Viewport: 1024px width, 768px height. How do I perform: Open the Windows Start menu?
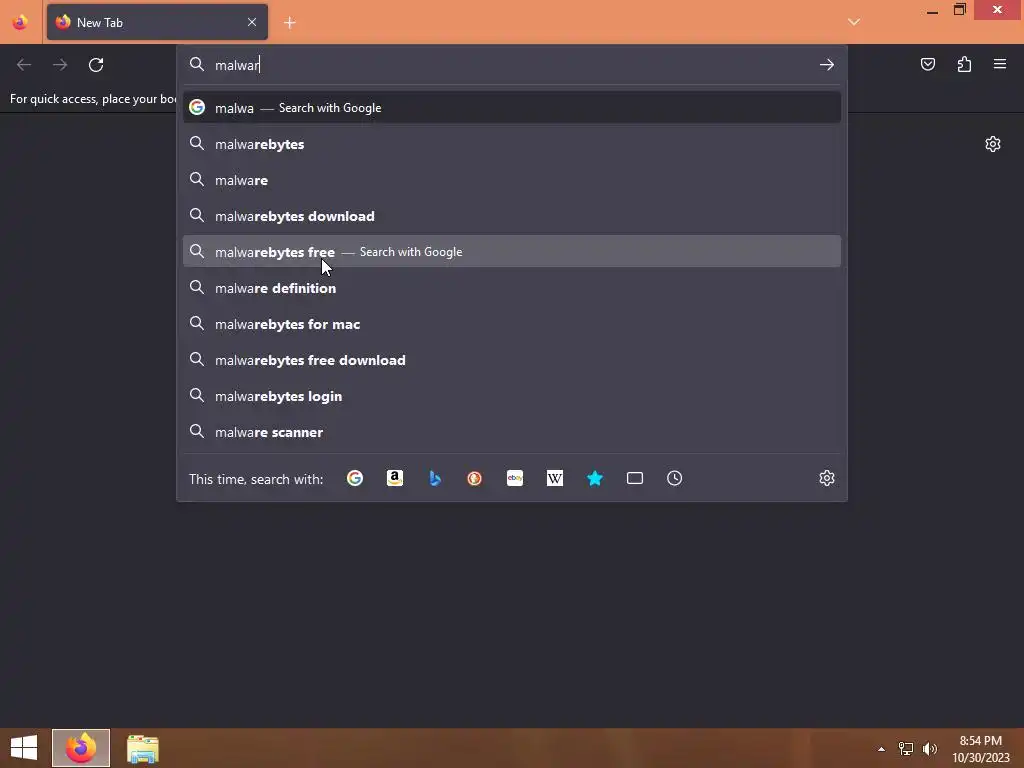coord(24,748)
